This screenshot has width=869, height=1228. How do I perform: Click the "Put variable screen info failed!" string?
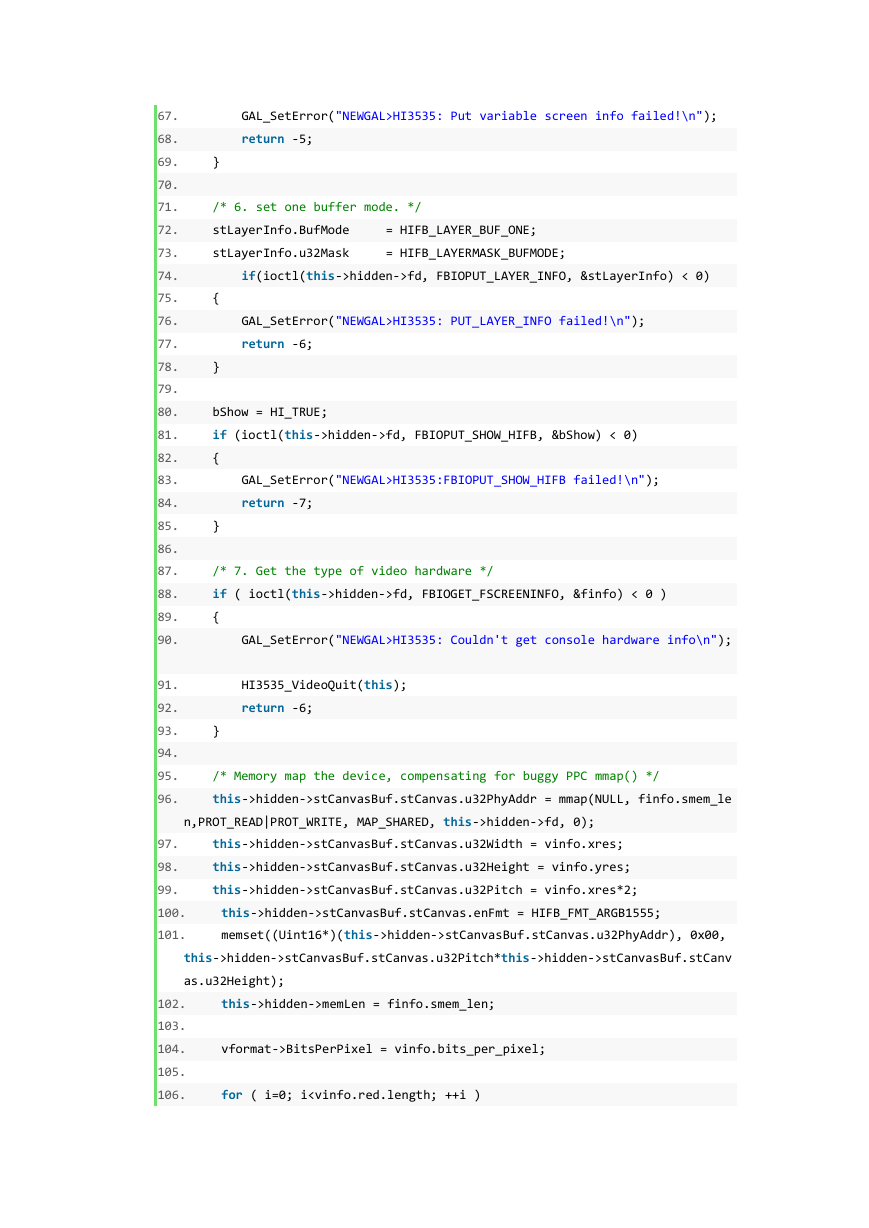(522, 116)
